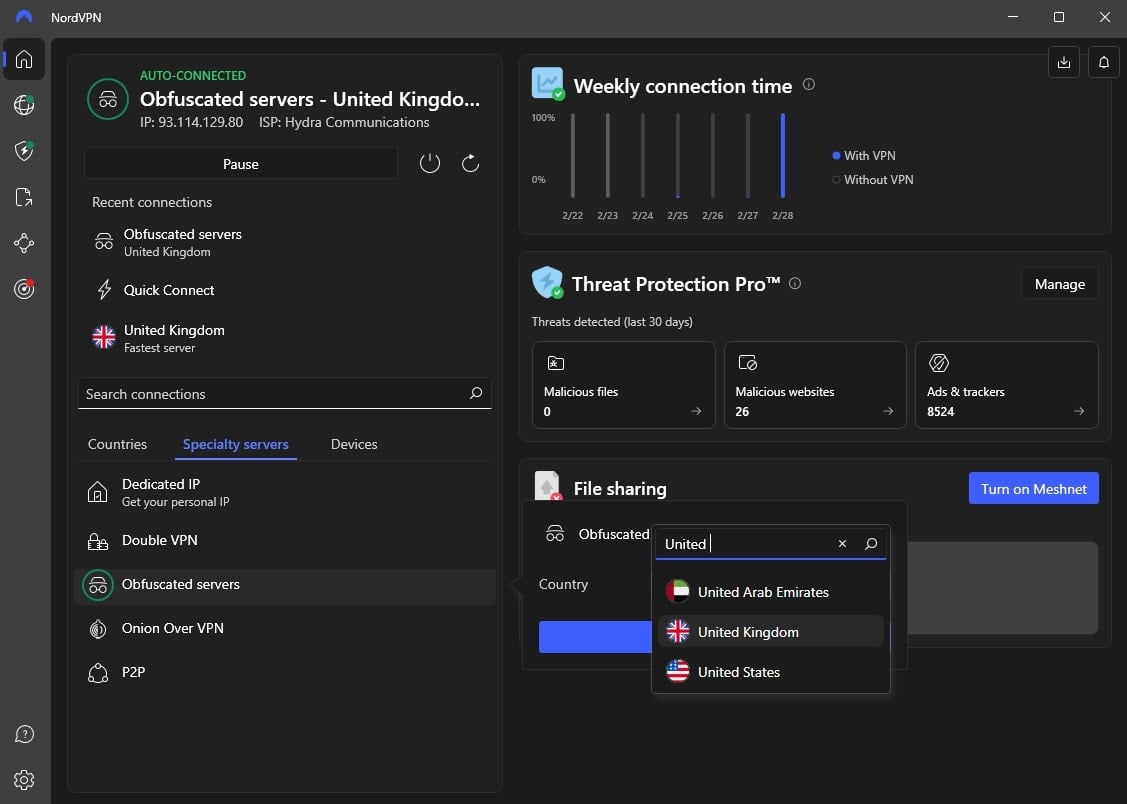
Task: Open the notifications bell icon
Action: (x=1104, y=62)
